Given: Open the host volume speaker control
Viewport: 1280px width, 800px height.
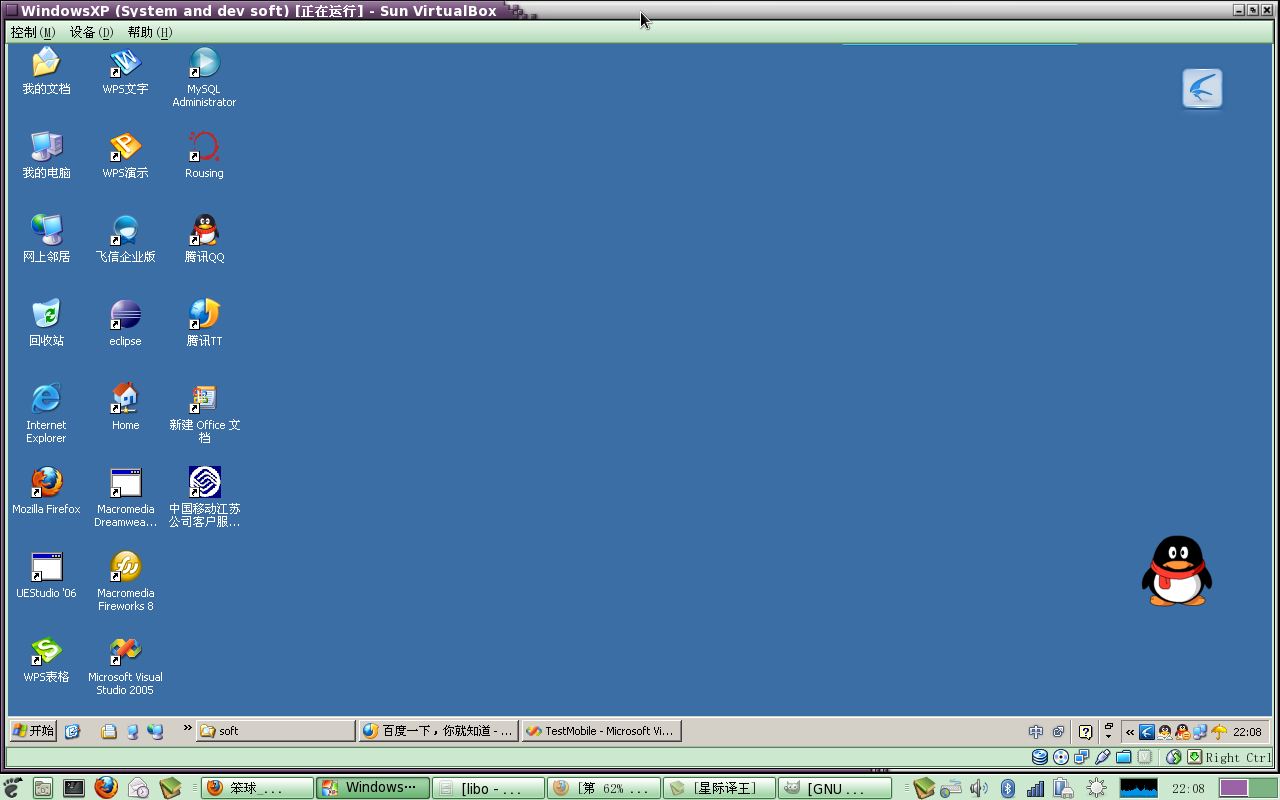Looking at the screenshot, I should pyautogui.click(x=979, y=788).
